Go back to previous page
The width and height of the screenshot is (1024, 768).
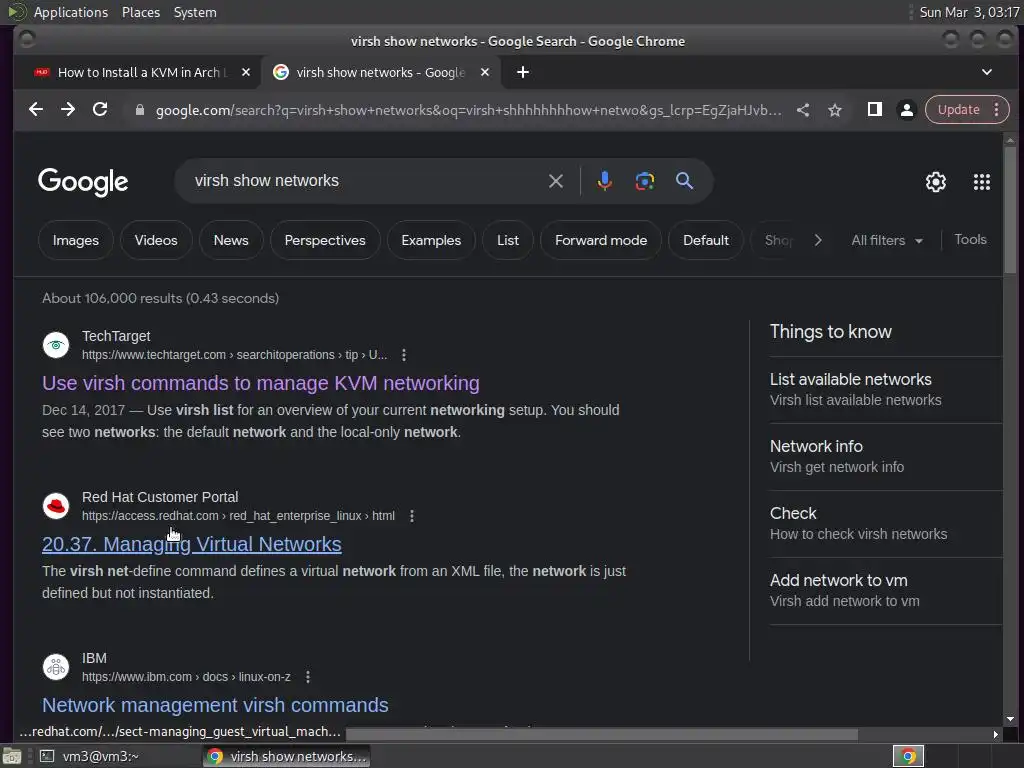(36, 110)
